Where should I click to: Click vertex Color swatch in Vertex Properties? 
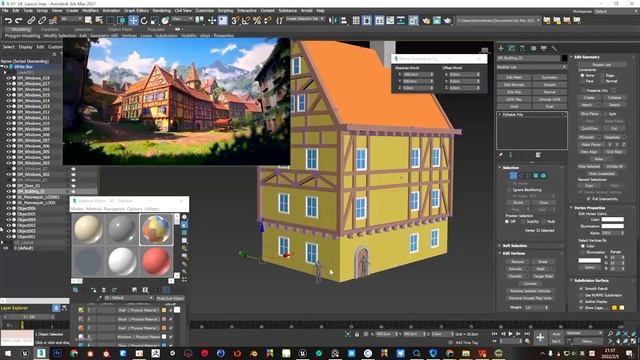point(613,220)
